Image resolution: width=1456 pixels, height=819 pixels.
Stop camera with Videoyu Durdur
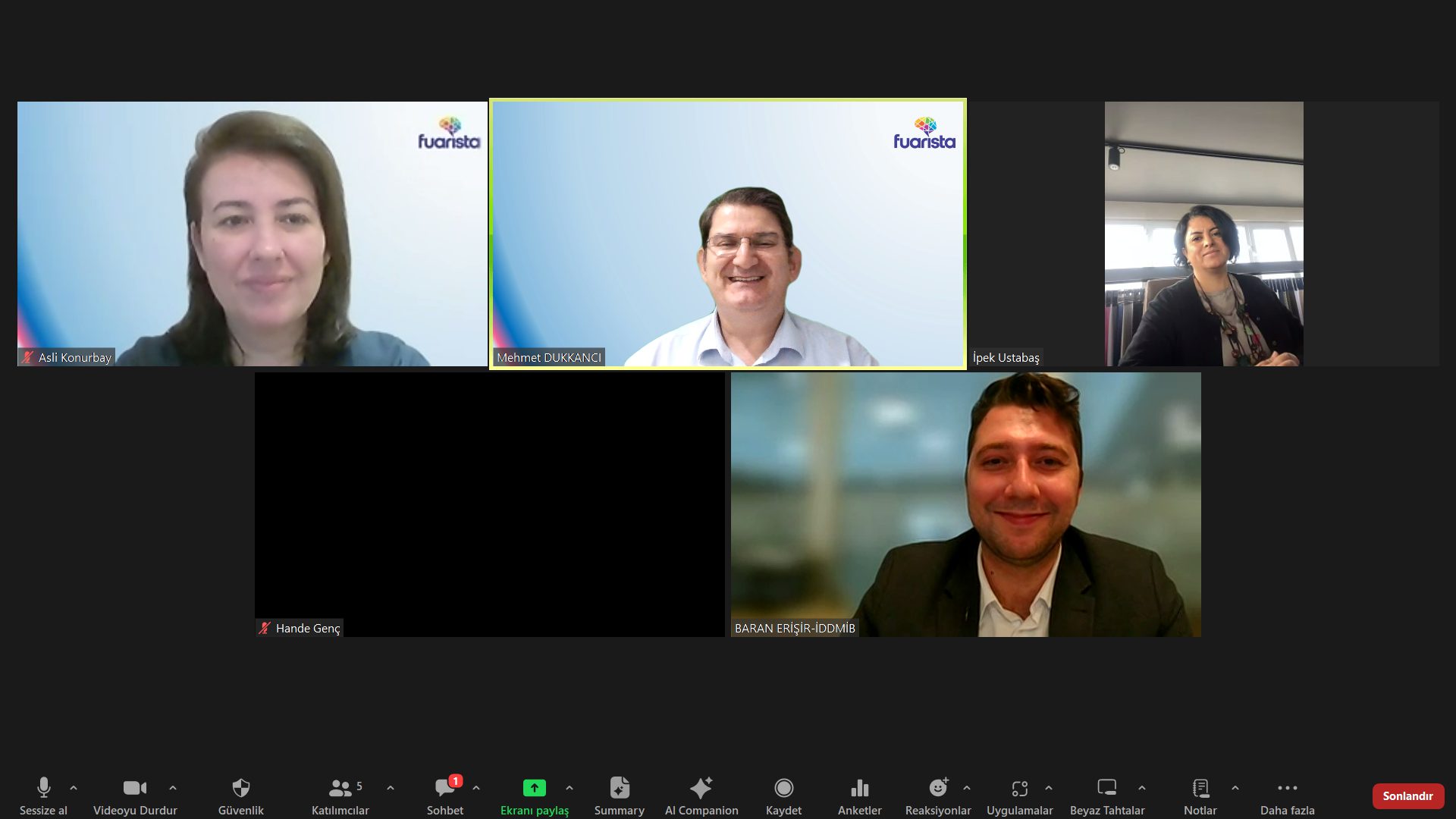coord(135,789)
